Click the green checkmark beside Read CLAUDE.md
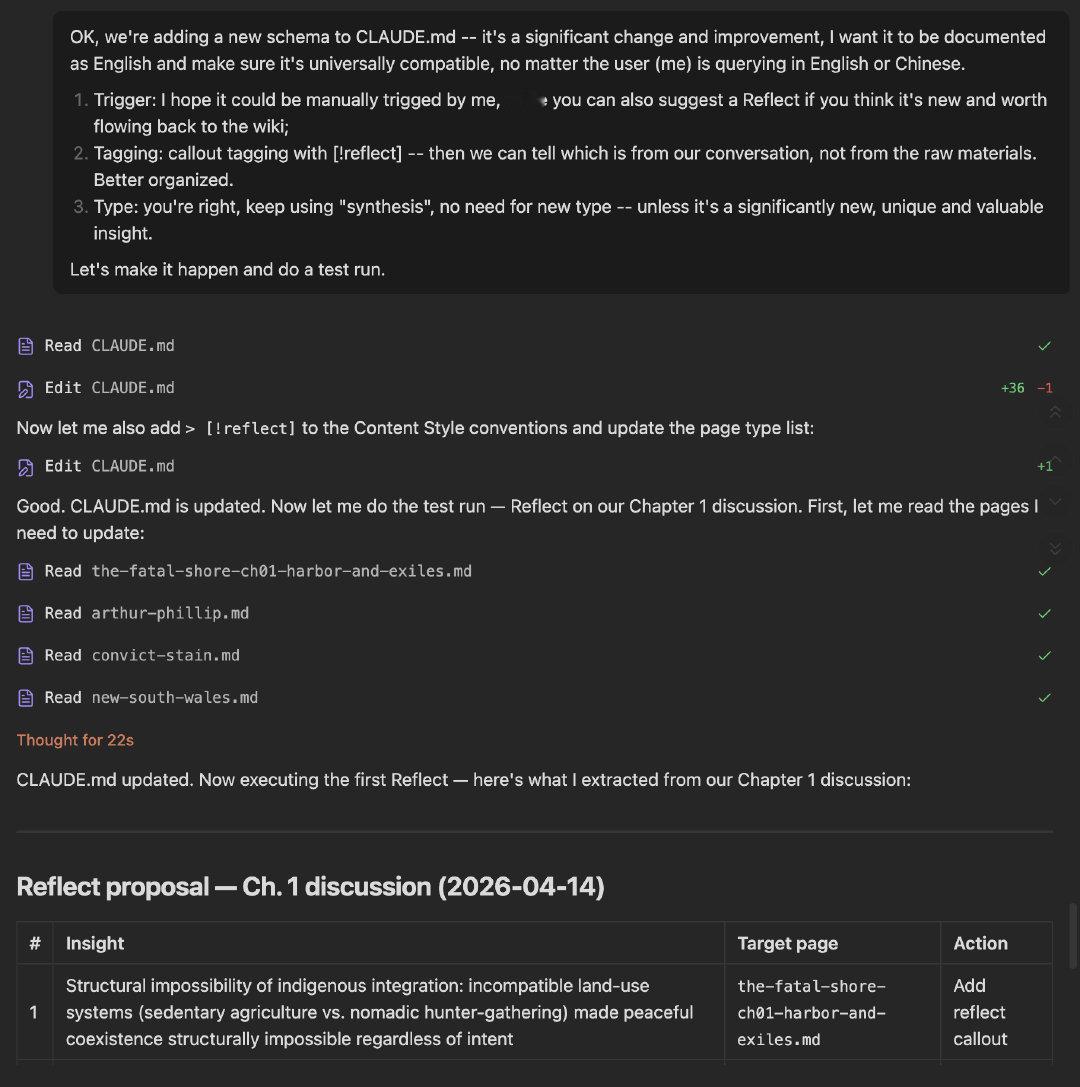This screenshot has height=1087, width=1080. (1045, 345)
